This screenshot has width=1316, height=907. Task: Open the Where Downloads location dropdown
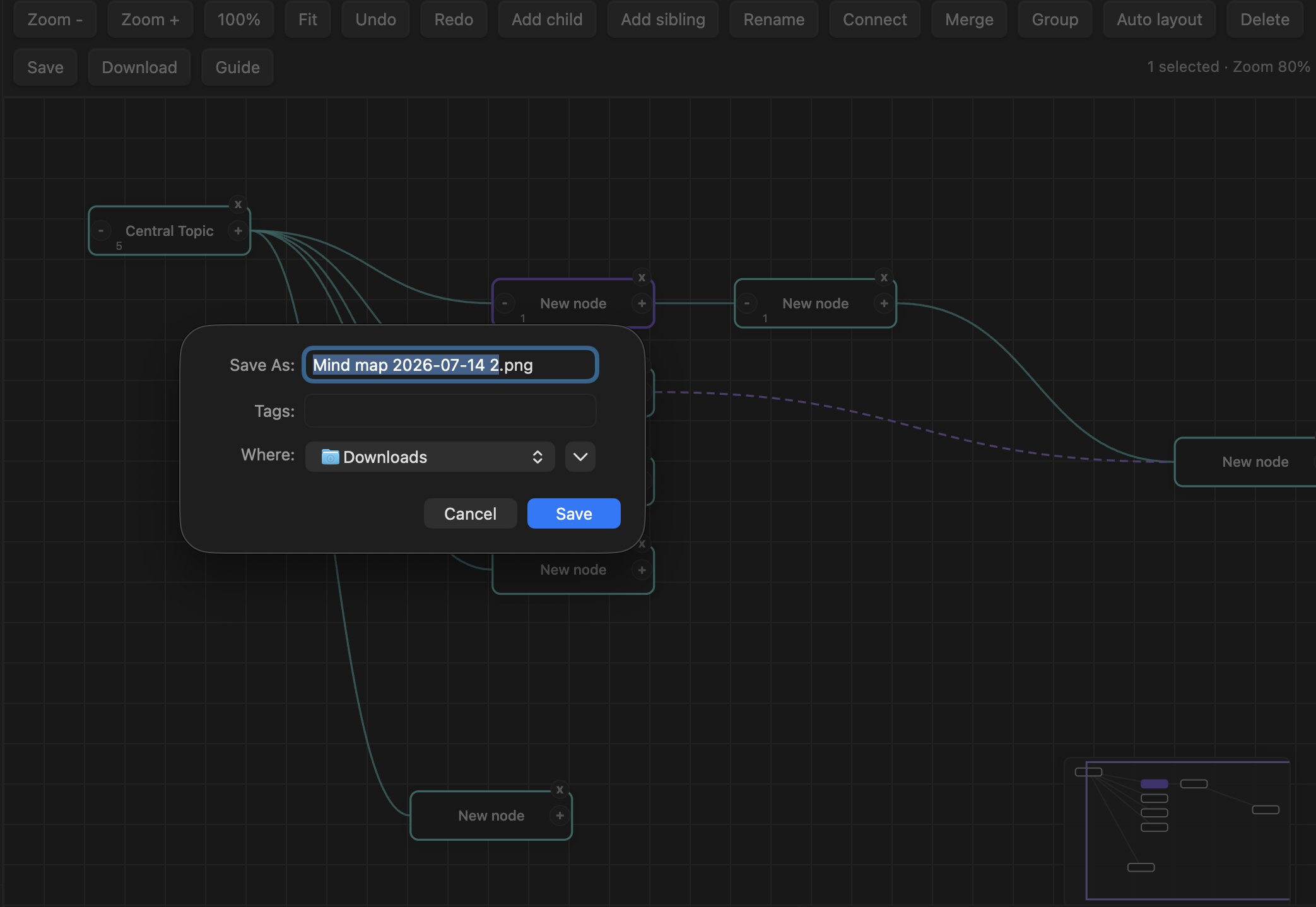[430, 457]
